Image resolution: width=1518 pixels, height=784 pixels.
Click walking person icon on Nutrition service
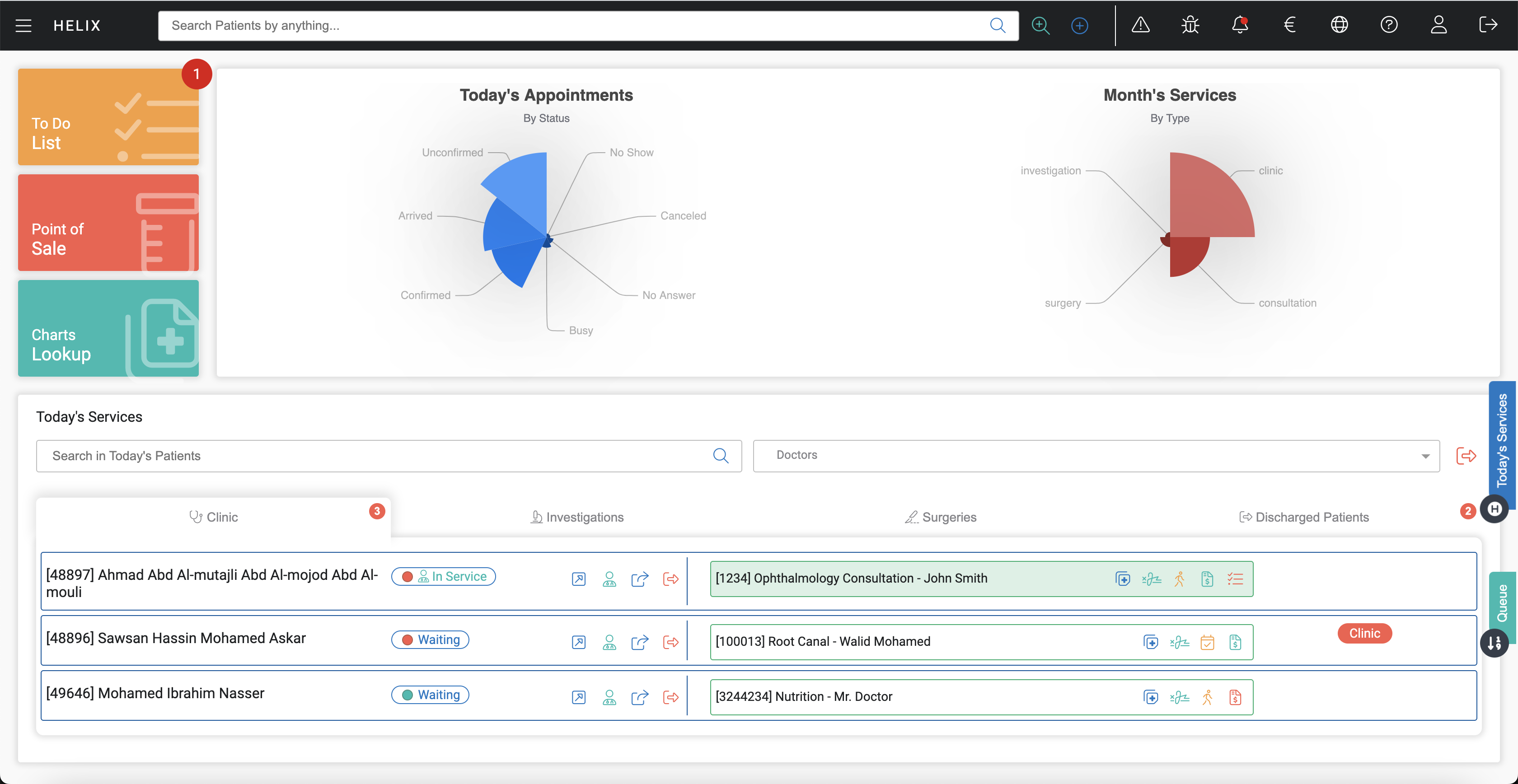[x=1207, y=697]
